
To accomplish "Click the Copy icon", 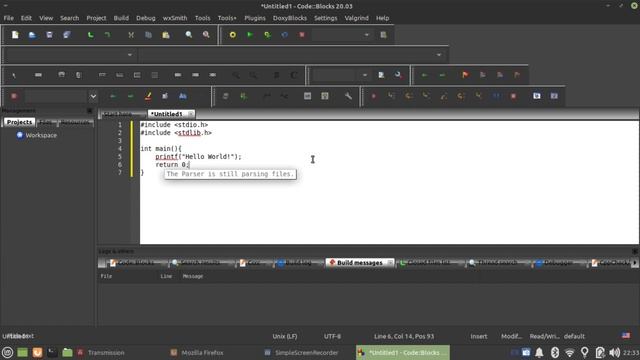I will 148,35.
